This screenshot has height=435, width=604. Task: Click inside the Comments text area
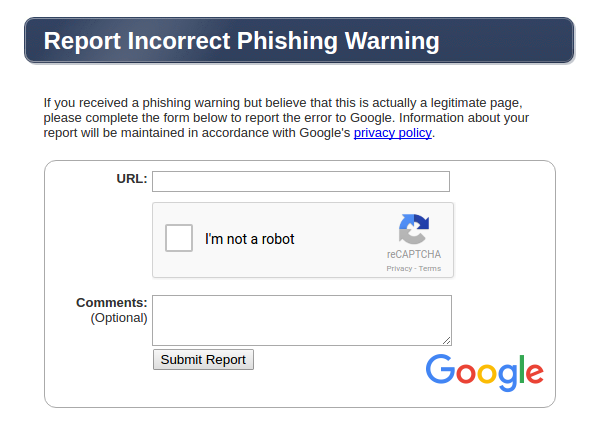click(x=300, y=319)
